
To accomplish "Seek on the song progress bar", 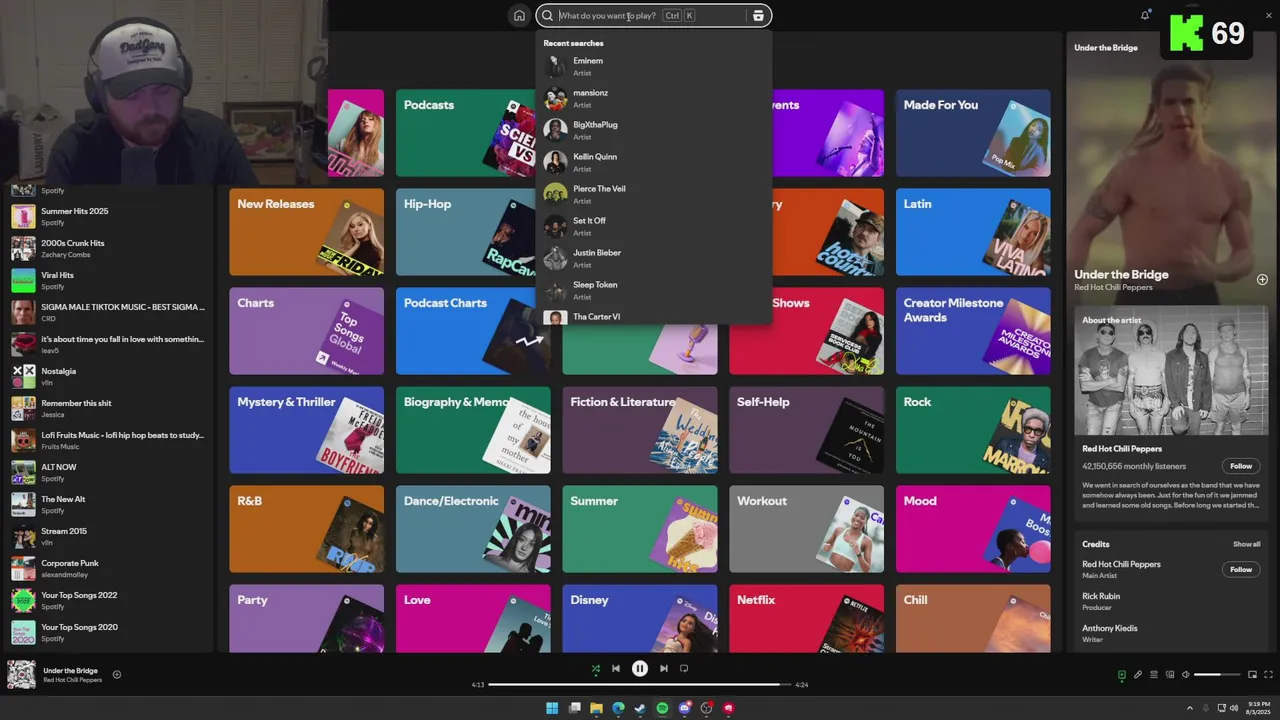I will [x=640, y=685].
